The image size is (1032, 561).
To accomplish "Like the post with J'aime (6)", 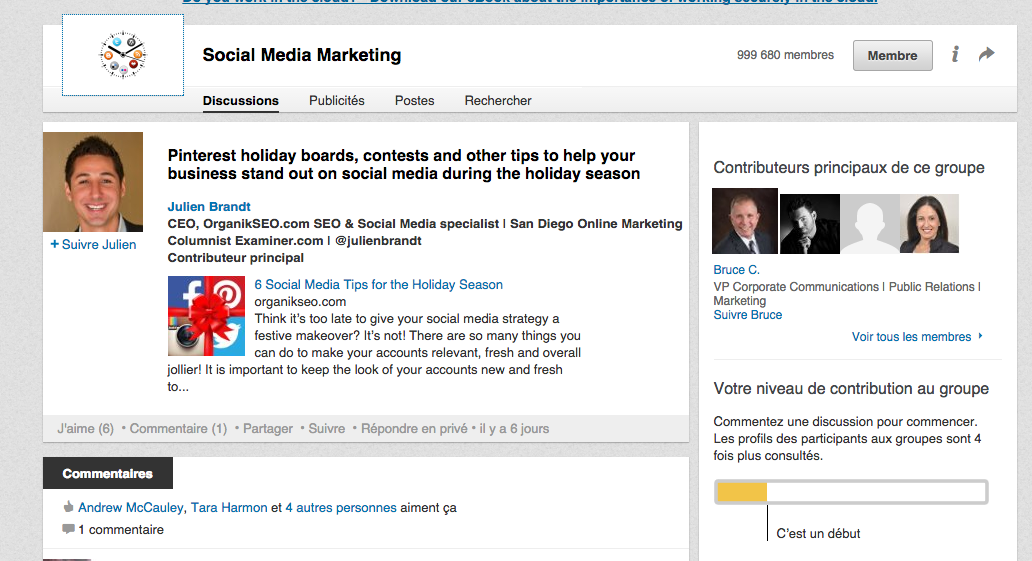I will [86, 429].
